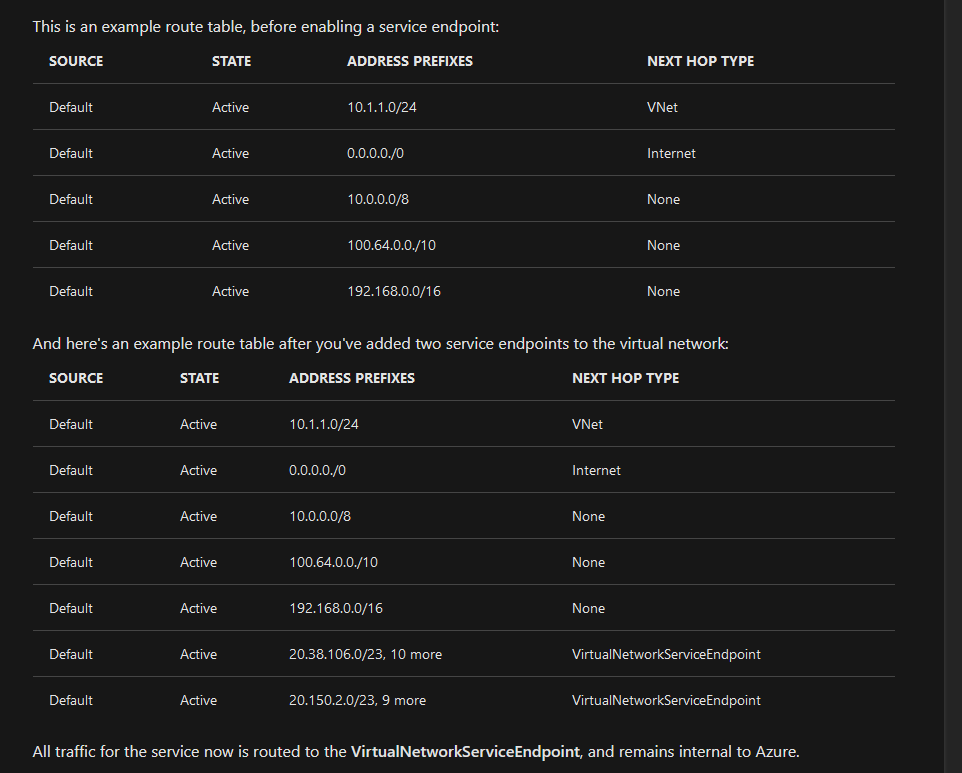Click STATE header in the after-endpoints table
Image resolution: width=962 pixels, height=773 pixels.
point(199,378)
